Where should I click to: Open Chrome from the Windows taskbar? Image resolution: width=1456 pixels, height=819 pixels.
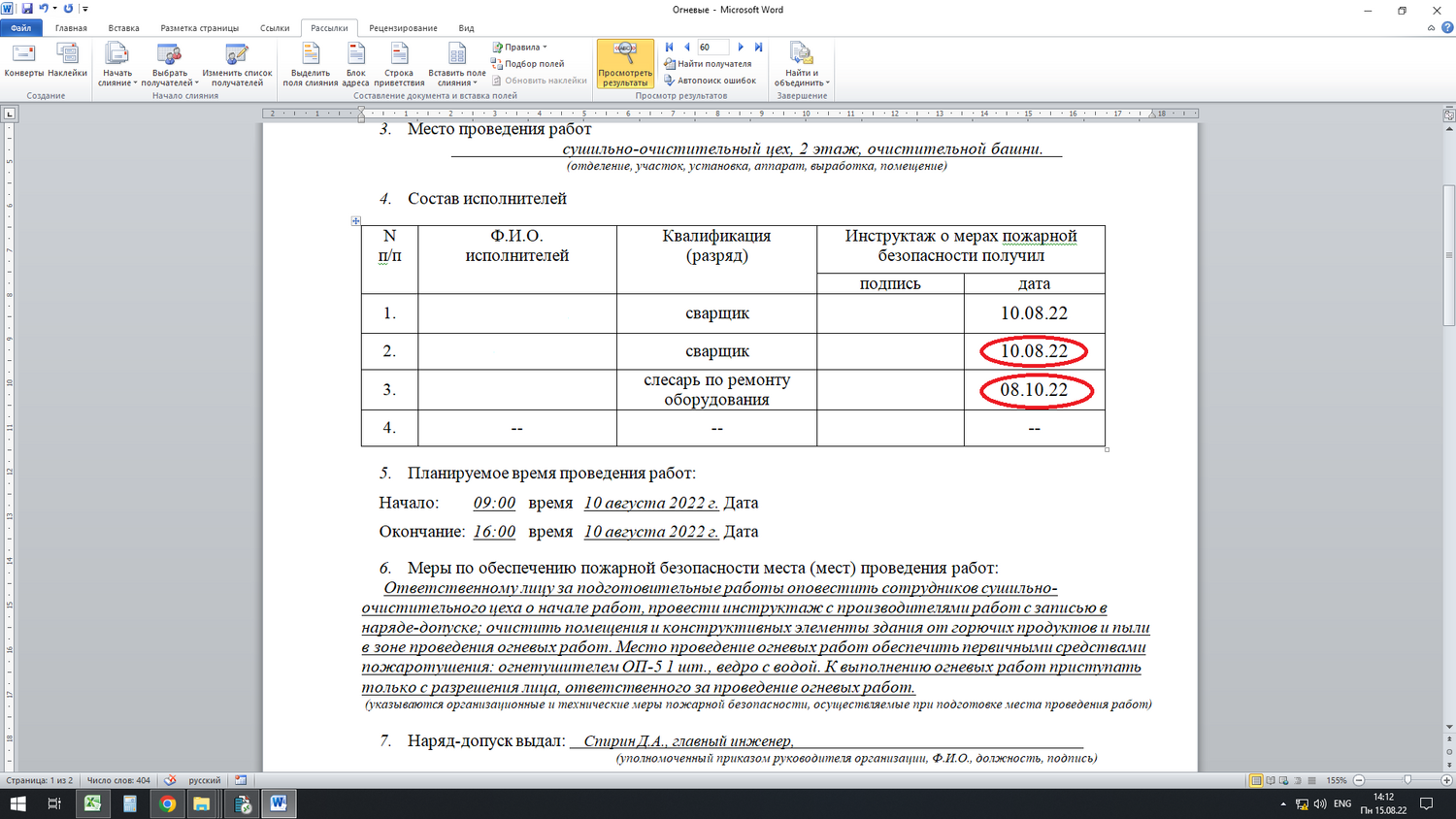click(167, 803)
